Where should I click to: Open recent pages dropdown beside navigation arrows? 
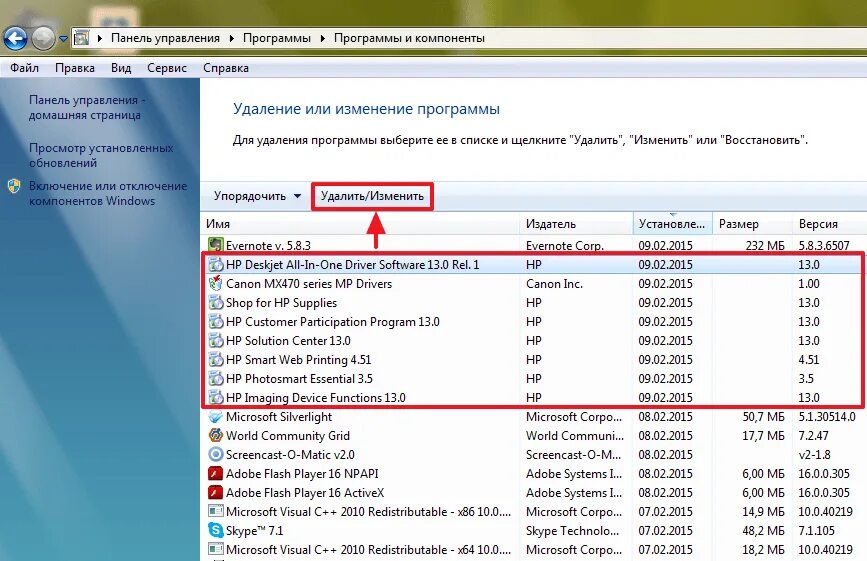[x=63, y=39]
